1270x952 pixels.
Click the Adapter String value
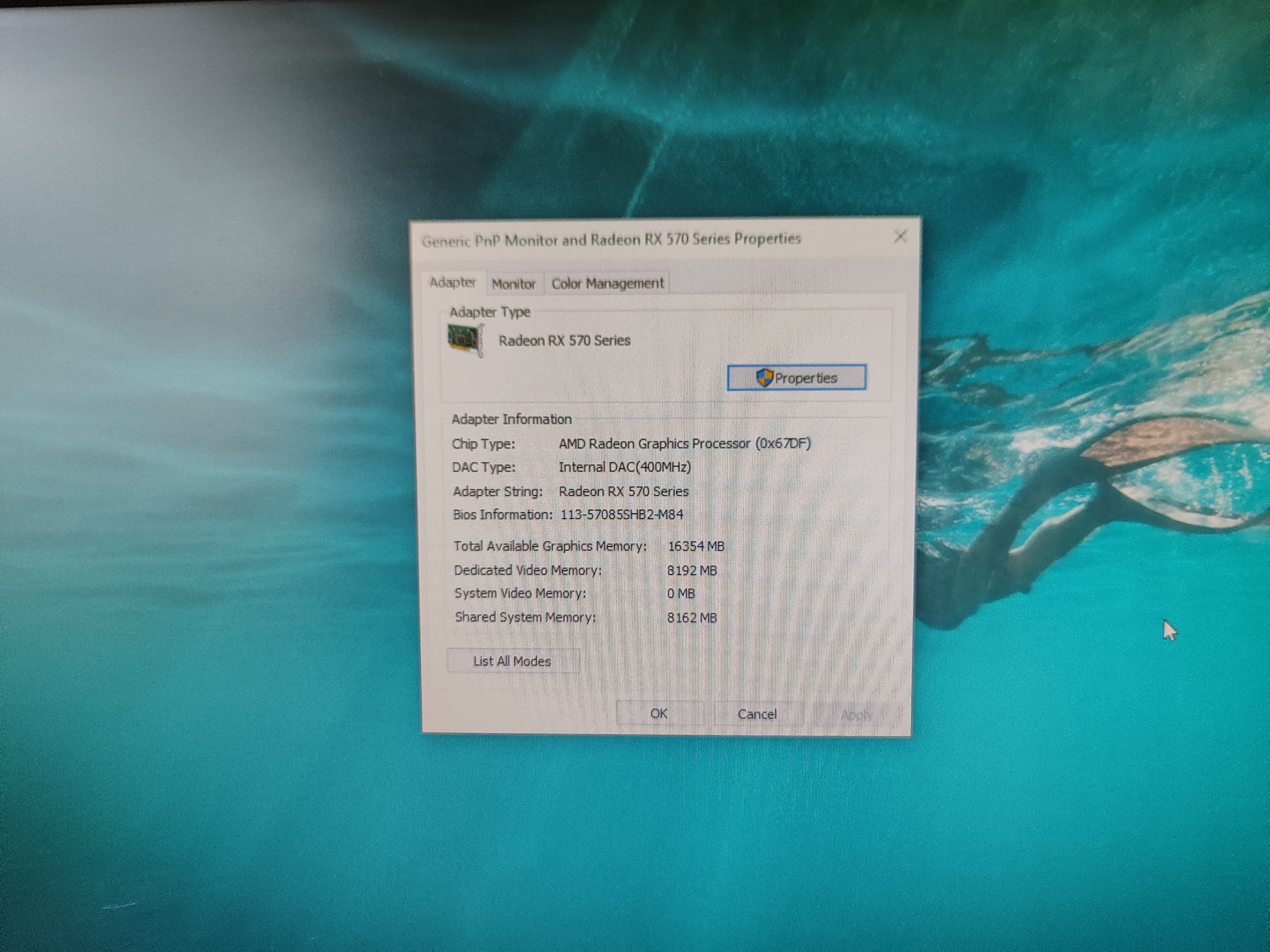[x=624, y=491]
